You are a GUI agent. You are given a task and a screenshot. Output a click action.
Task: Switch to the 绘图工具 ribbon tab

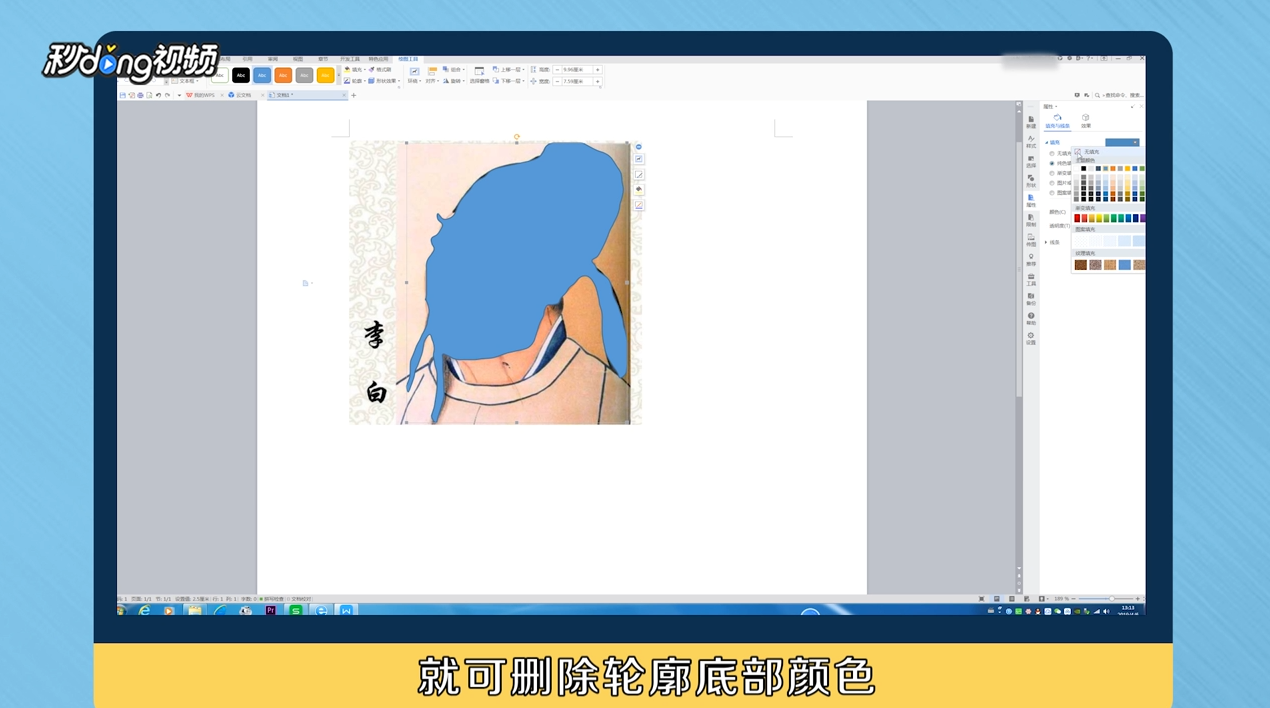click(x=408, y=59)
